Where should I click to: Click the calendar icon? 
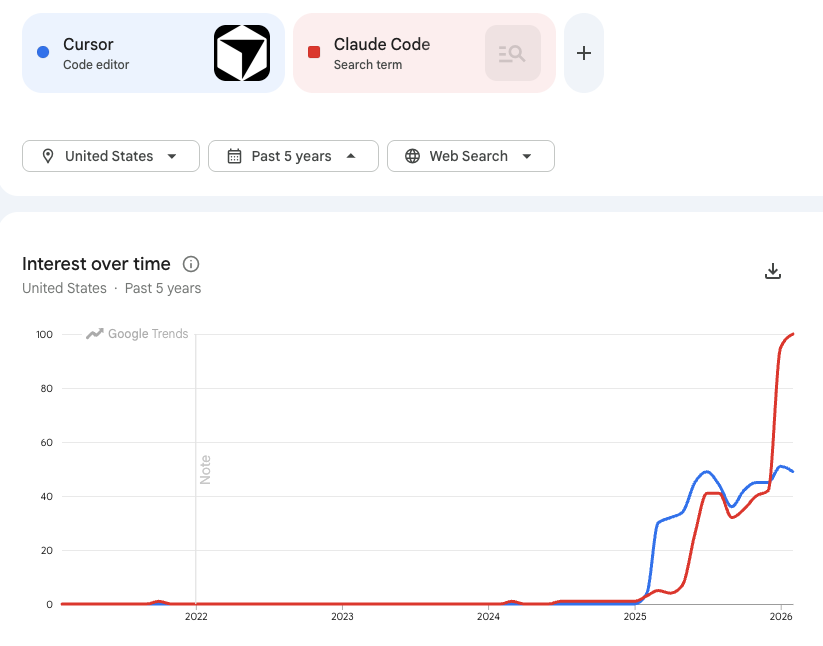(234, 156)
